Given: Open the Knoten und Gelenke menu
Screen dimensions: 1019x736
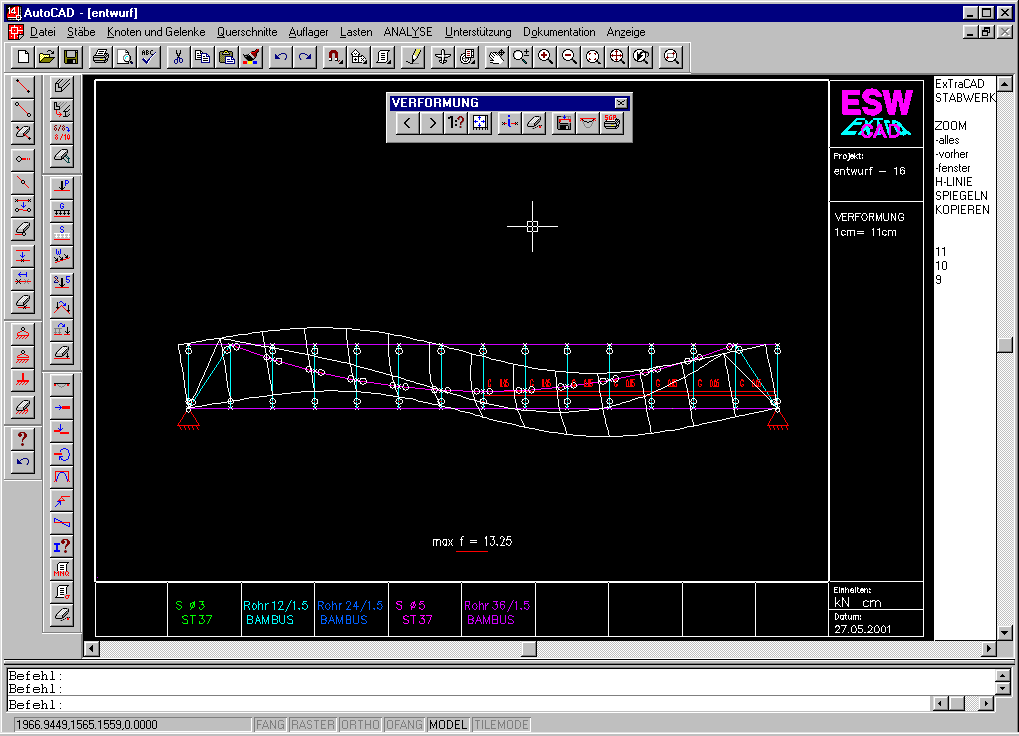Looking at the screenshot, I should point(156,32).
